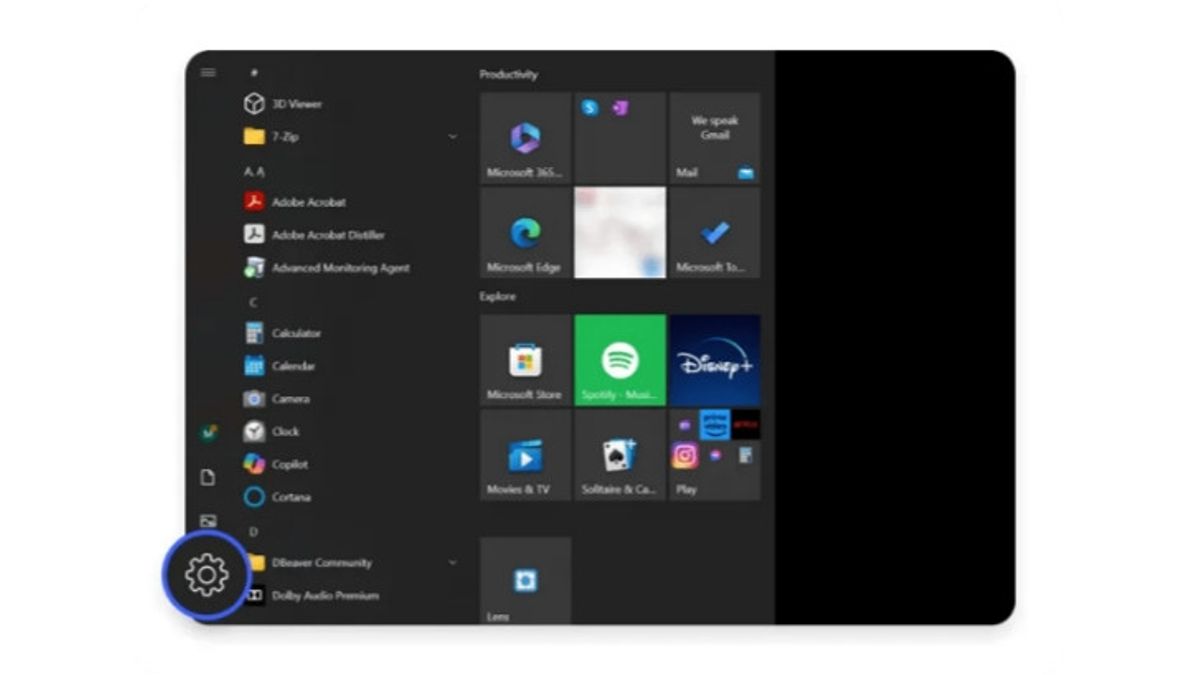Open the Pictures sidebar icon
Screen dimensions: 1200x675
(208, 521)
